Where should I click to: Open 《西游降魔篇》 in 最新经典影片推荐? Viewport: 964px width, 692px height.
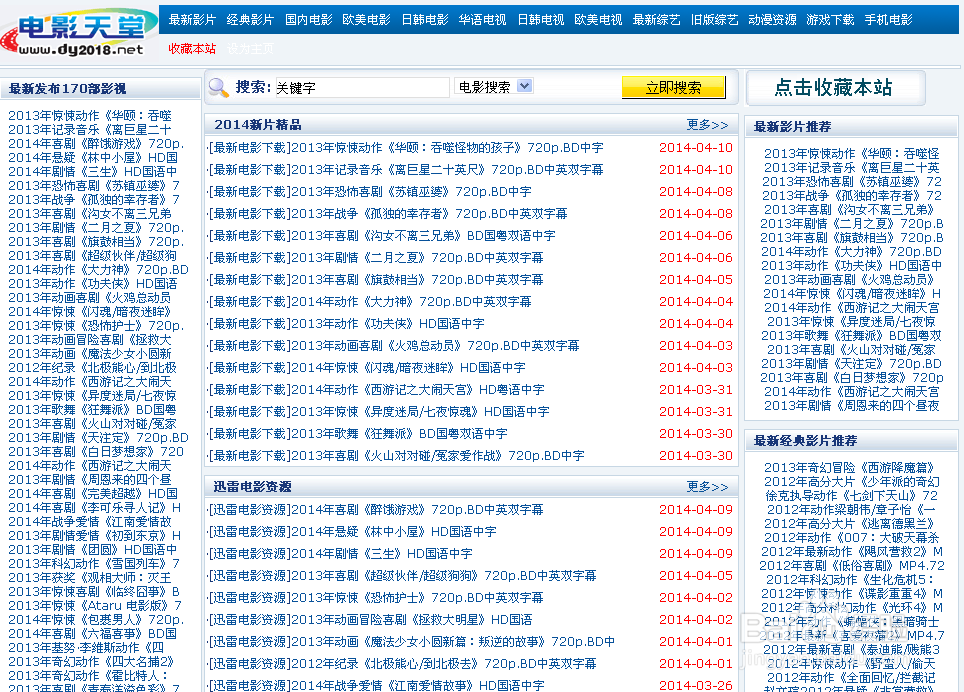coord(850,468)
